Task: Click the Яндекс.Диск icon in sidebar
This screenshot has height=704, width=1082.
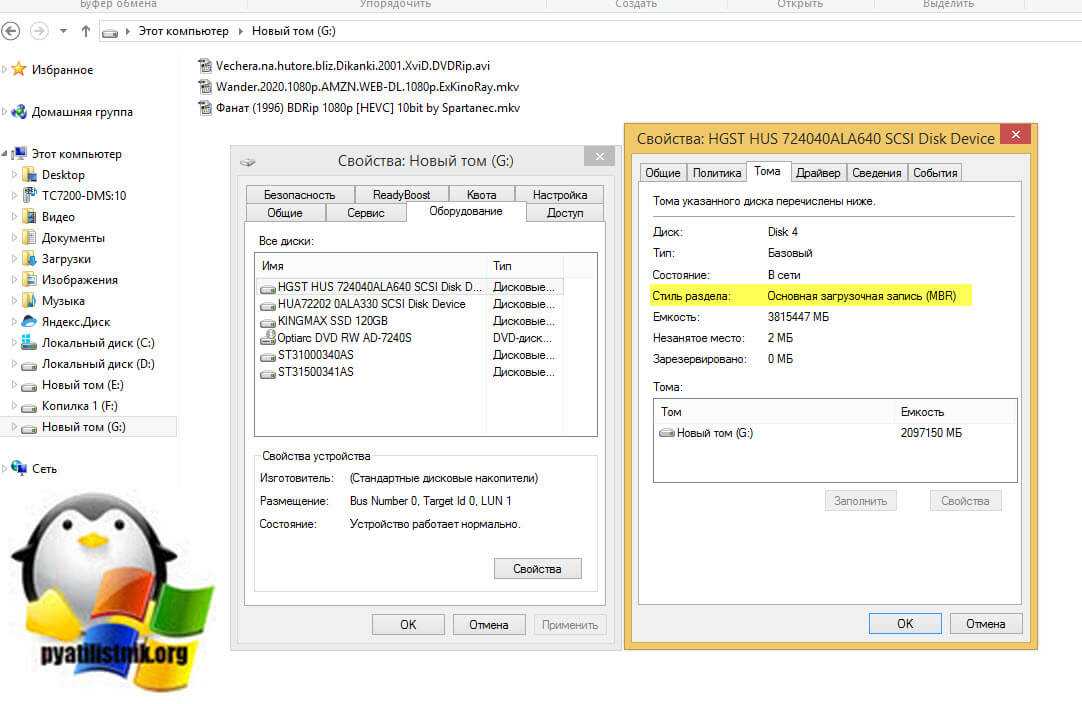Action: [29, 322]
